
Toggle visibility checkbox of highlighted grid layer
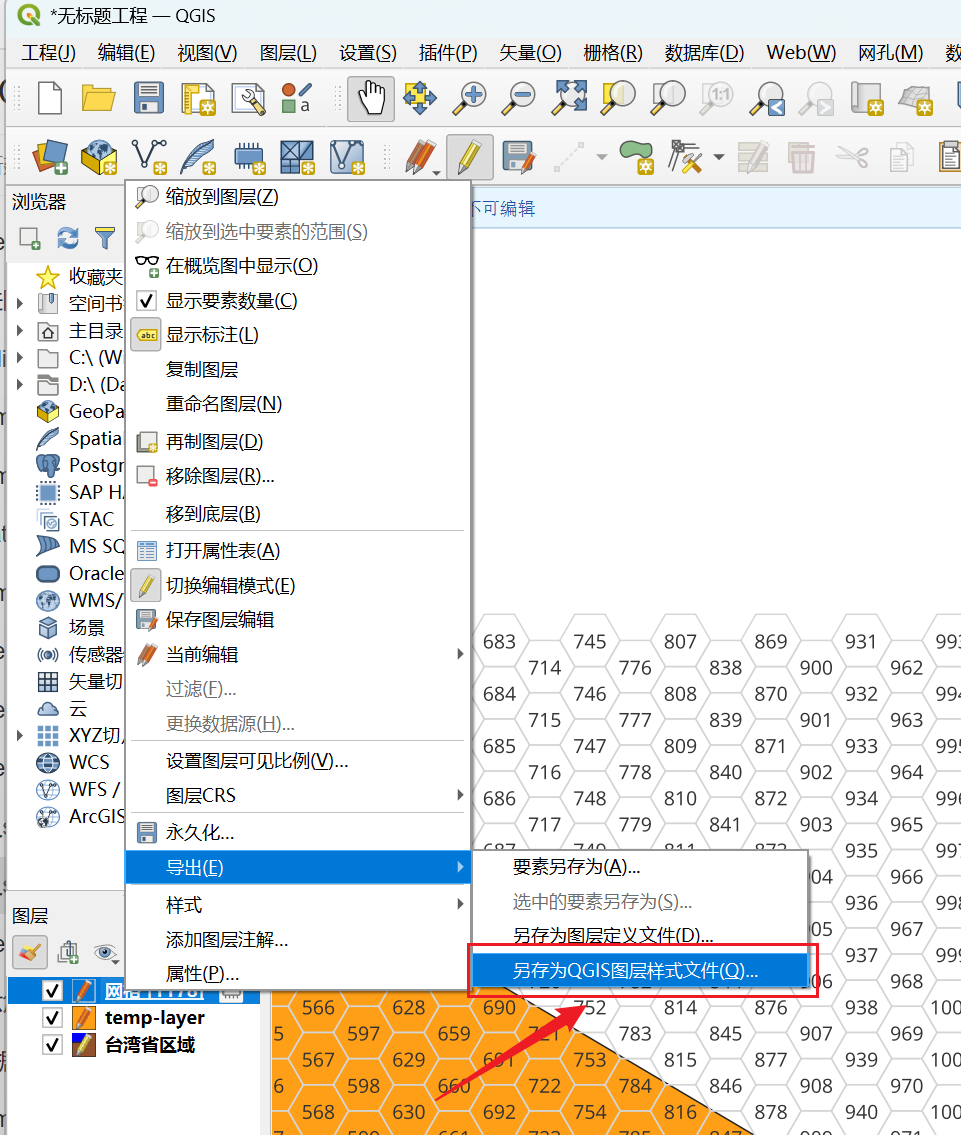pyautogui.click(x=52, y=990)
